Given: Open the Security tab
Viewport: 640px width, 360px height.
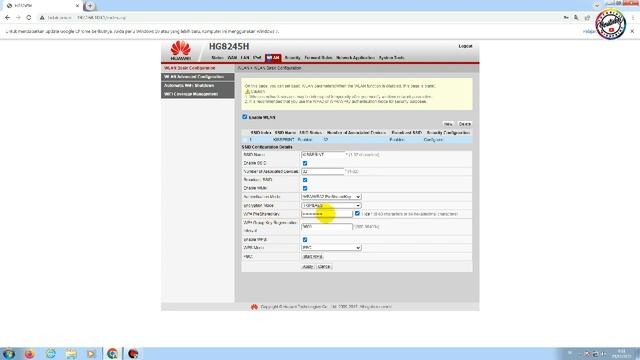Looking at the screenshot, I should 292,58.
